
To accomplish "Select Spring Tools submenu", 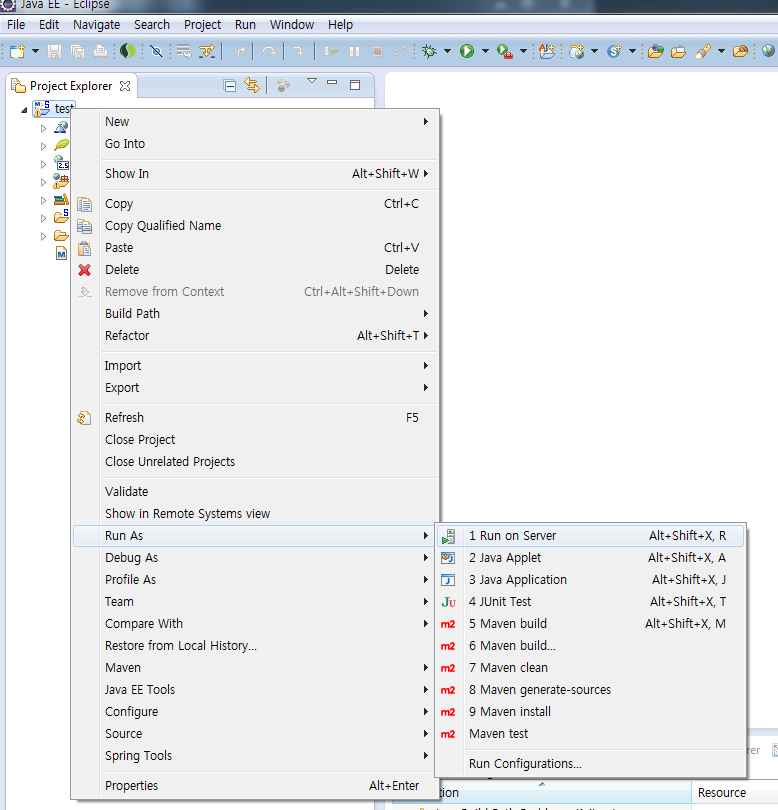I will [256, 756].
